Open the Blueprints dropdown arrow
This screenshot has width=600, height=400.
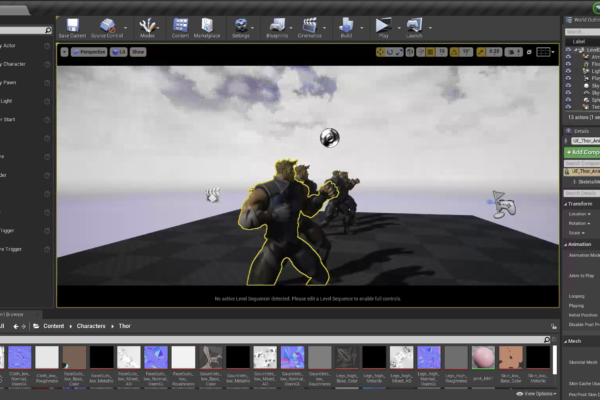291,28
